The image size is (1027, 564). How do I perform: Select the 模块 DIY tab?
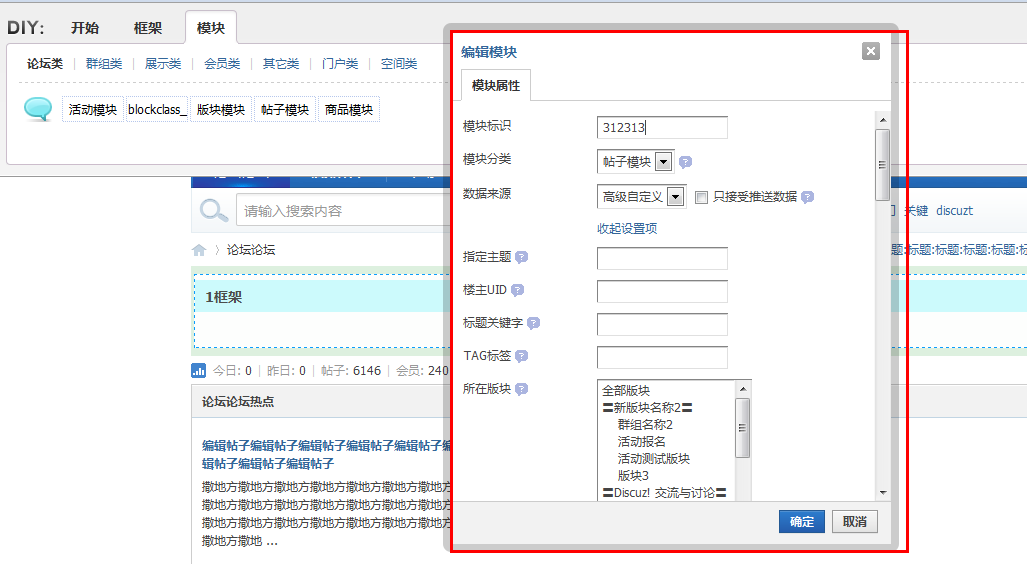[211, 28]
